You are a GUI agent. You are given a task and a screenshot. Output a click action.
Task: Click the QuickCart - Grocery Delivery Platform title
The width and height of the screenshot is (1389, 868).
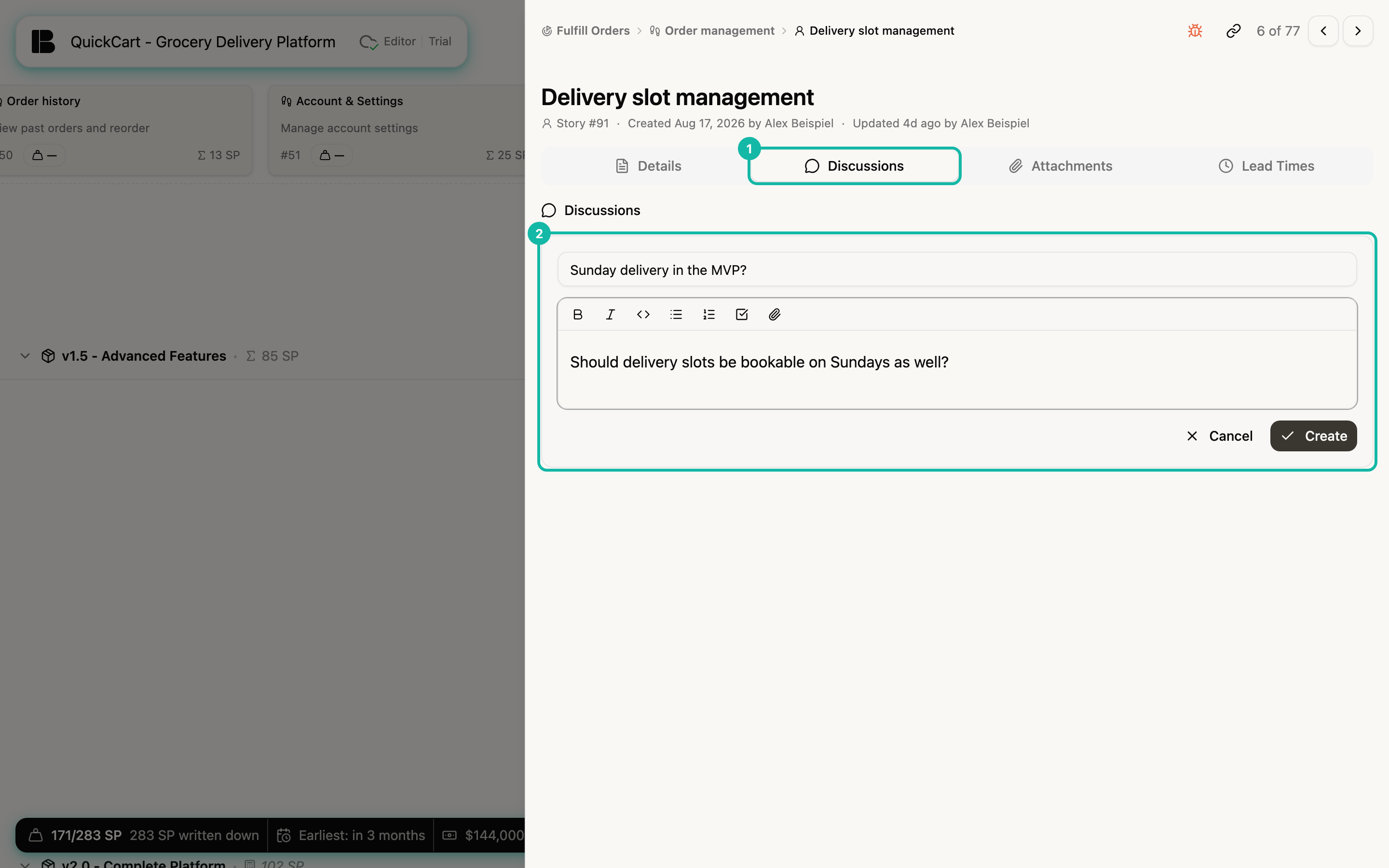pos(203,42)
